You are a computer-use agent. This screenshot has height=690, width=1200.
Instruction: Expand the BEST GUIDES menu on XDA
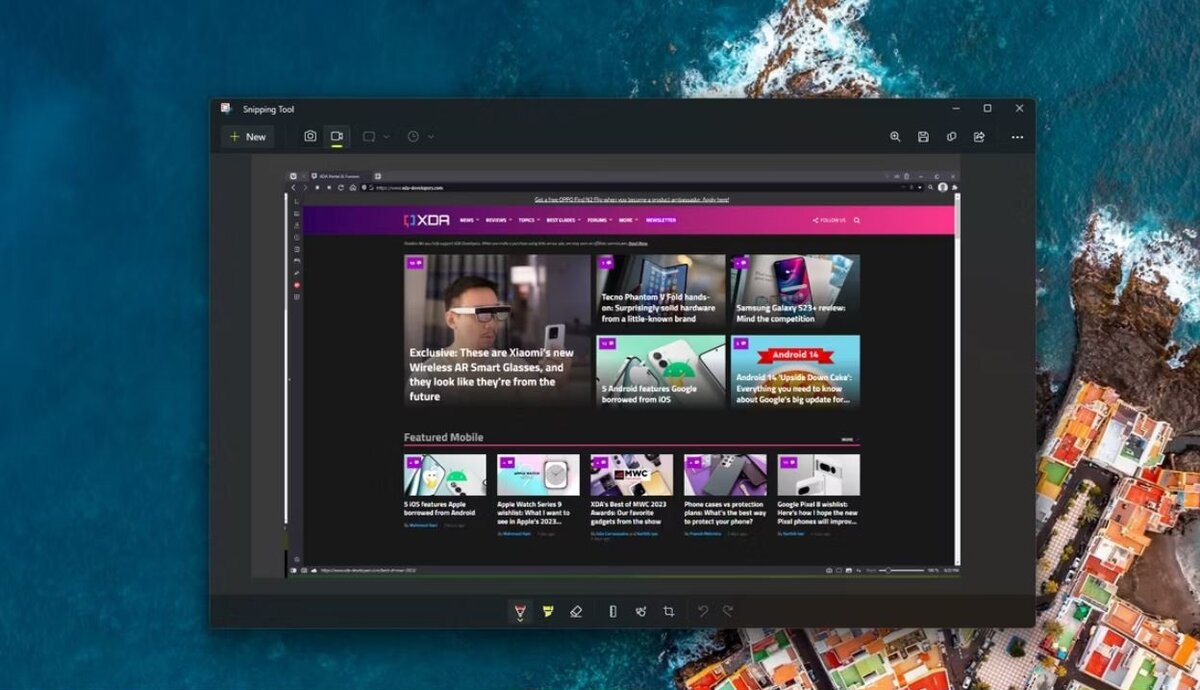[564, 220]
